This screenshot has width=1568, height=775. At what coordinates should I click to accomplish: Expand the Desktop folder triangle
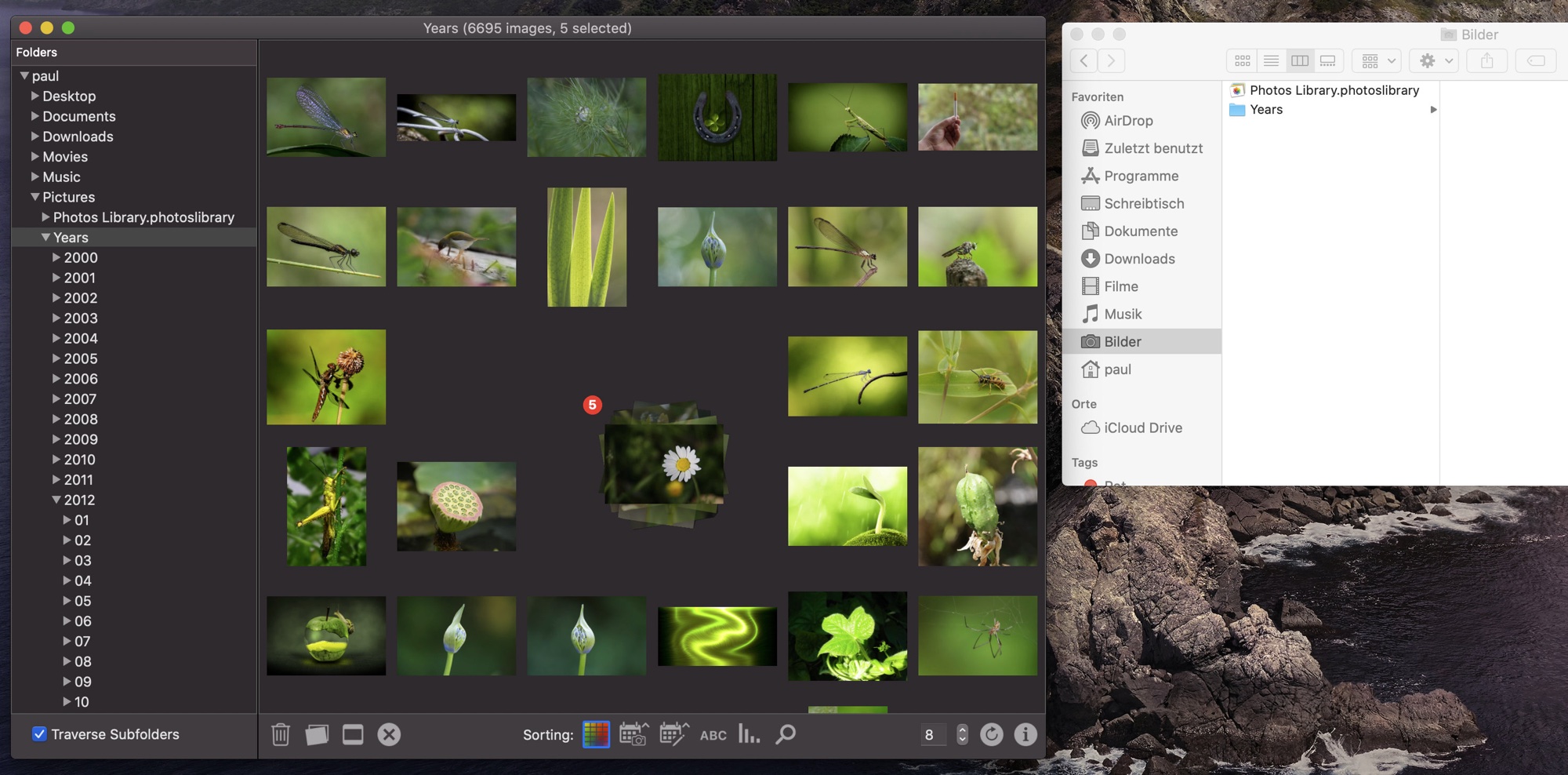(x=34, y=96)
